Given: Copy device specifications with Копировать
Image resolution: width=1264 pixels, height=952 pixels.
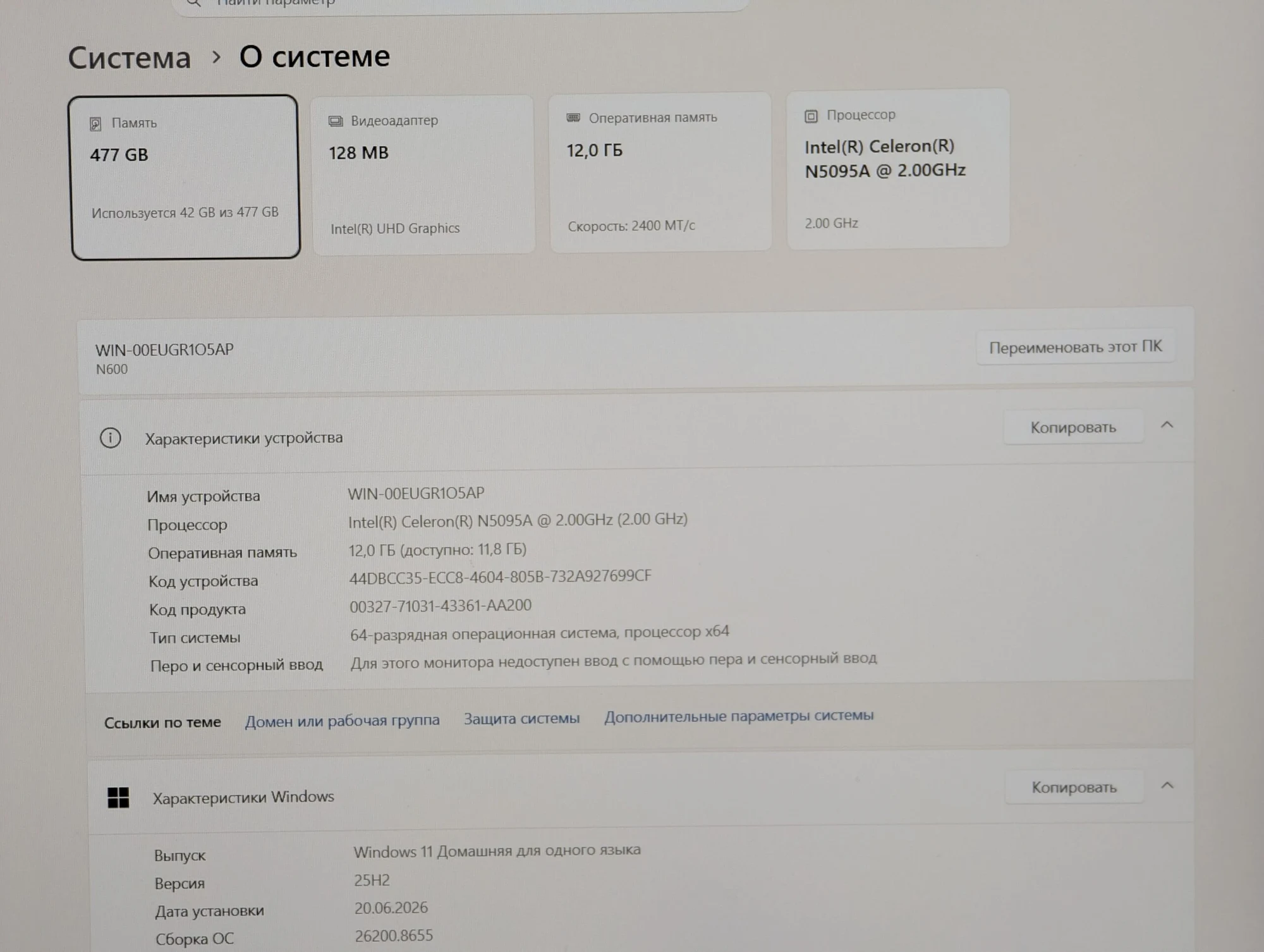Looking at the screenshot, I should click(x=1073, y=427).
